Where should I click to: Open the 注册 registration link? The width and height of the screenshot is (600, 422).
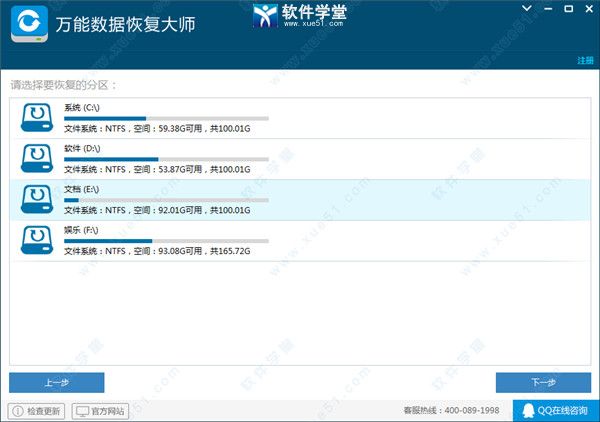(x=585, y=61)
